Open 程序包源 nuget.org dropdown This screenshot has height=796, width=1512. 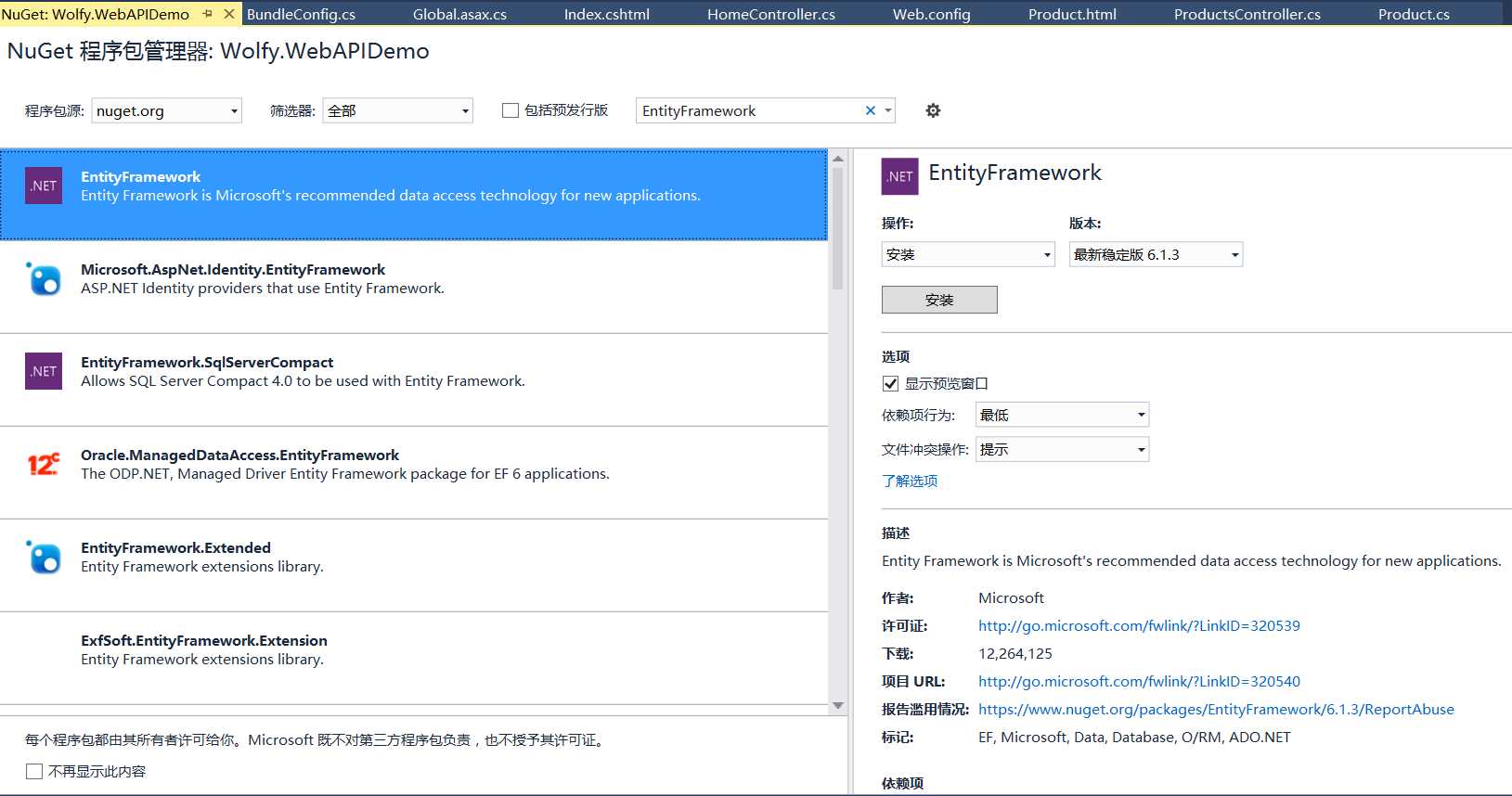coord(166,110)
